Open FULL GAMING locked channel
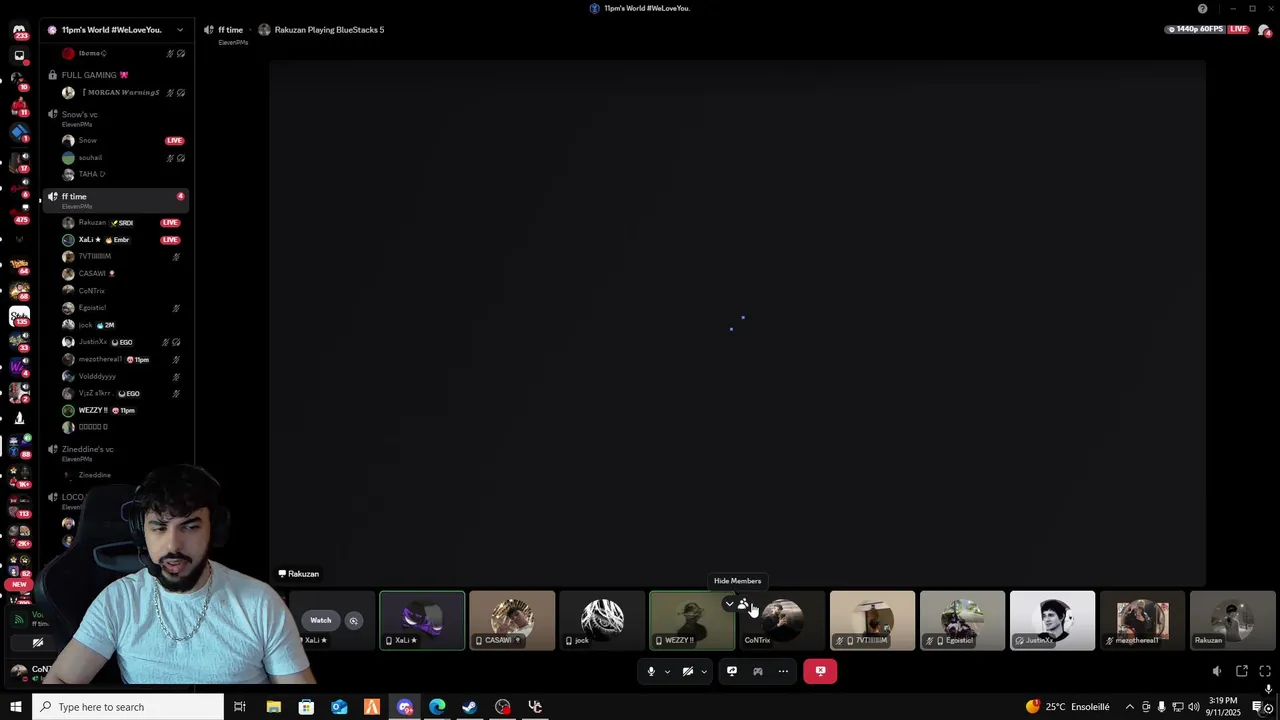Screen dimensions: 1280x720 (116, 75)
